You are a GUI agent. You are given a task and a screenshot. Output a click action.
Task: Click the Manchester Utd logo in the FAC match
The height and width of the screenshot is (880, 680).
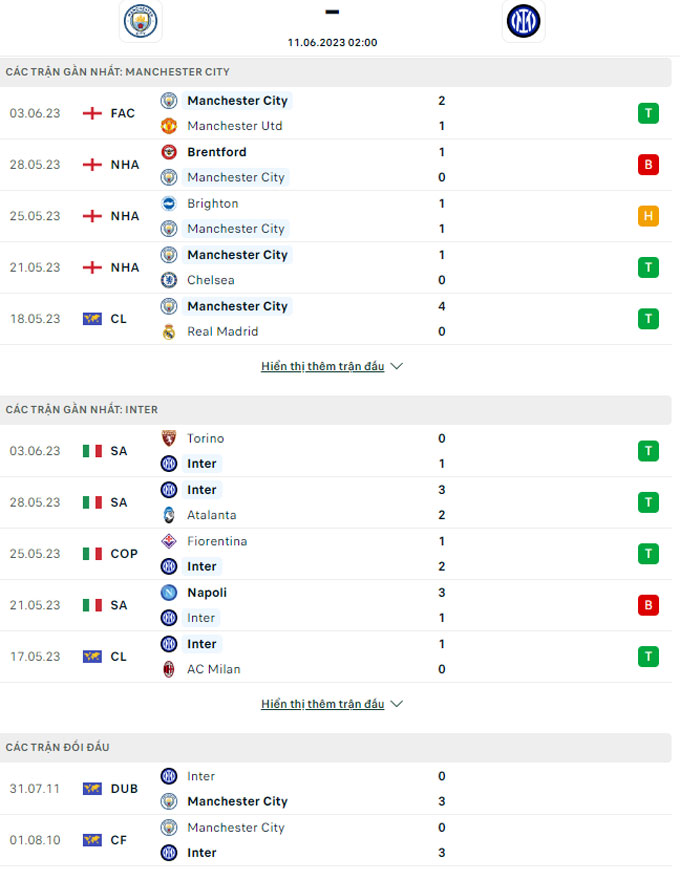coord(167,126)
